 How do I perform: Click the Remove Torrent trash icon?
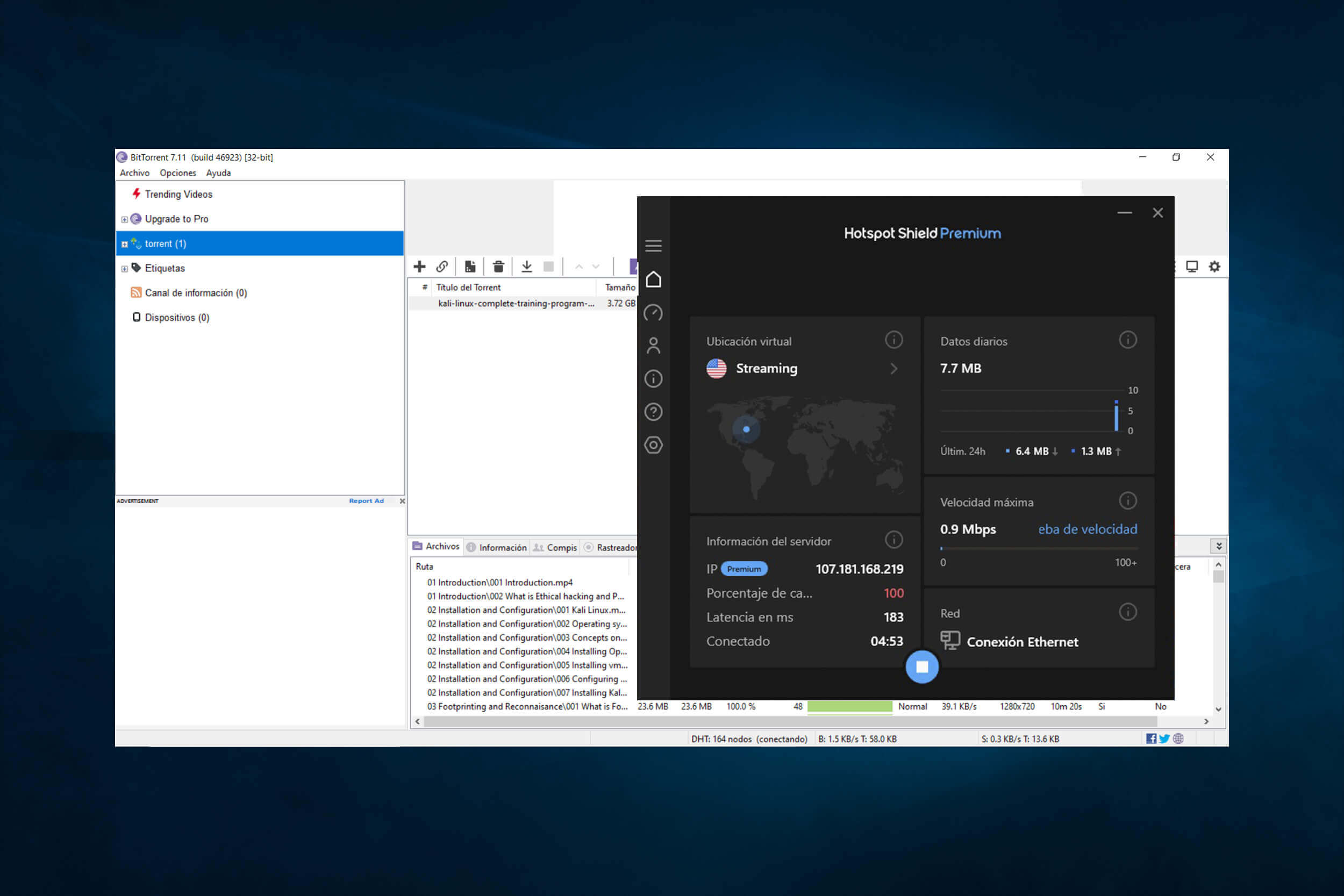coord(498,266)
